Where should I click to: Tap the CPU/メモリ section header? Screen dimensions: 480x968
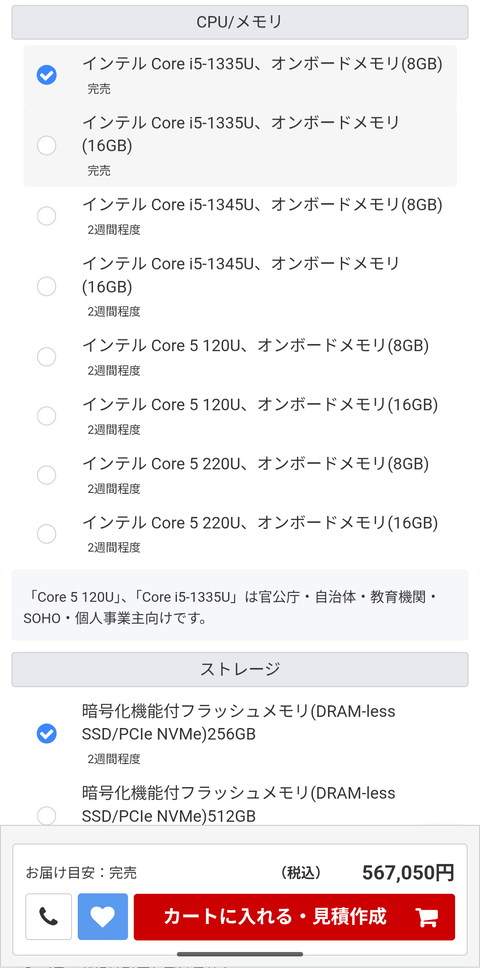pyautogui.click(x=240, y=22)
